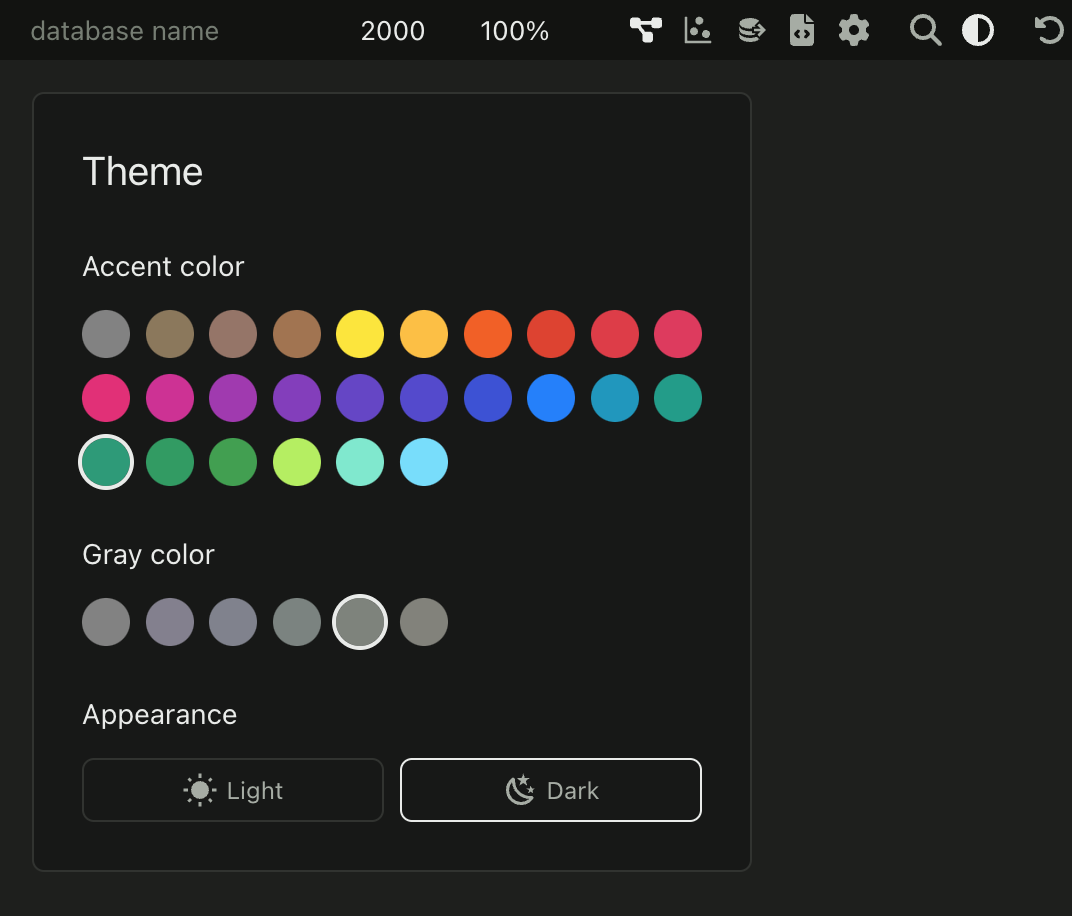Click the search magnifier icon

click(x=925, y=30)
